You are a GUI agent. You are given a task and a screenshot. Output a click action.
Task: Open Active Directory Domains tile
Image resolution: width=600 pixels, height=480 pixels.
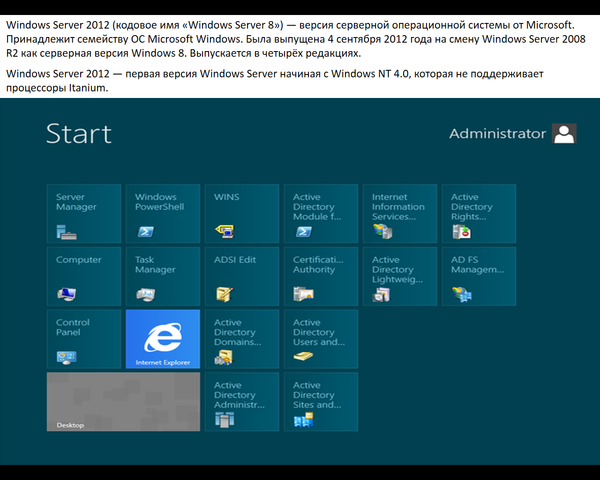(241, 339)
